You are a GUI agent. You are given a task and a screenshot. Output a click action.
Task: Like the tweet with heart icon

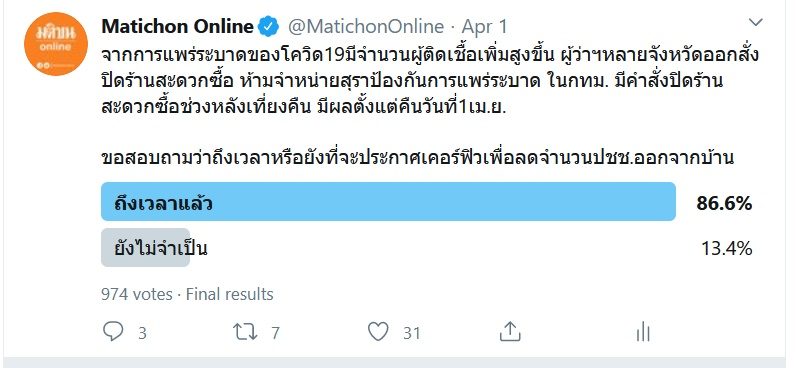pyautogui.click(x=378, y=332)
